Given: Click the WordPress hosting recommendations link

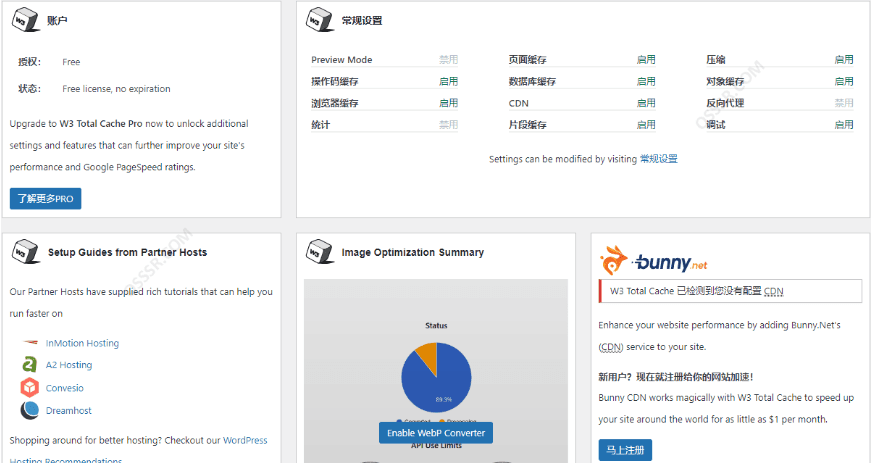Looking at the screenshot, I should [245, 440].
